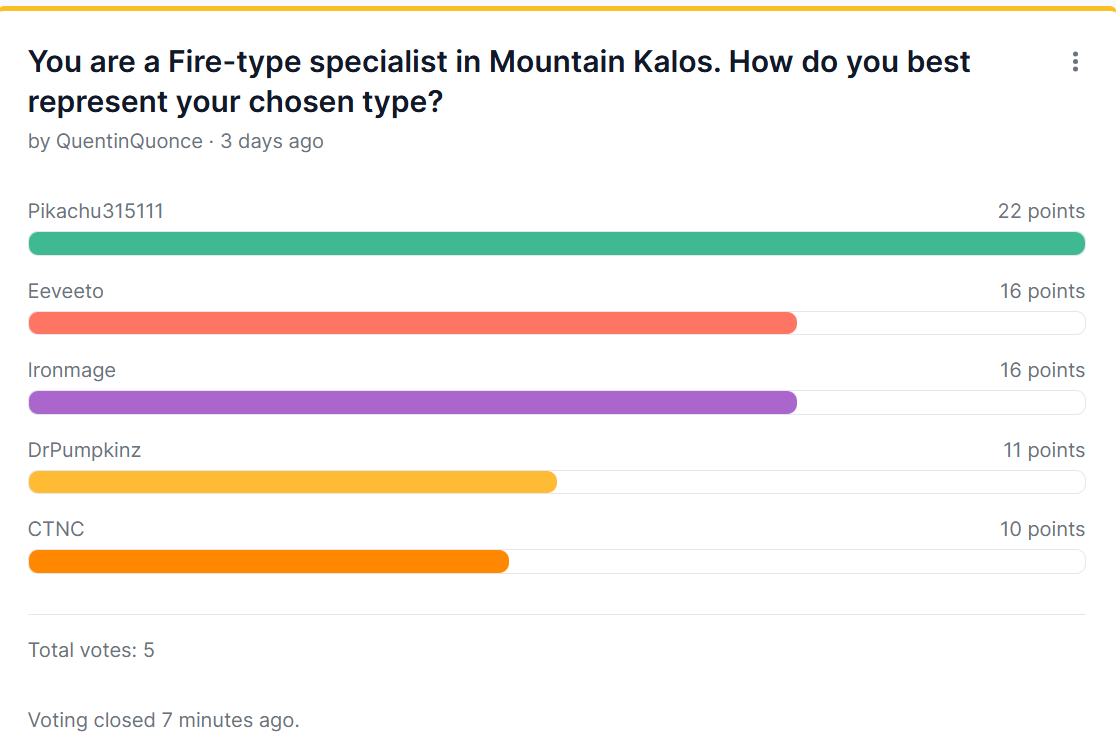1116x754 pixels.
Task: Click the Eeveeto option label
Action: 66,291
